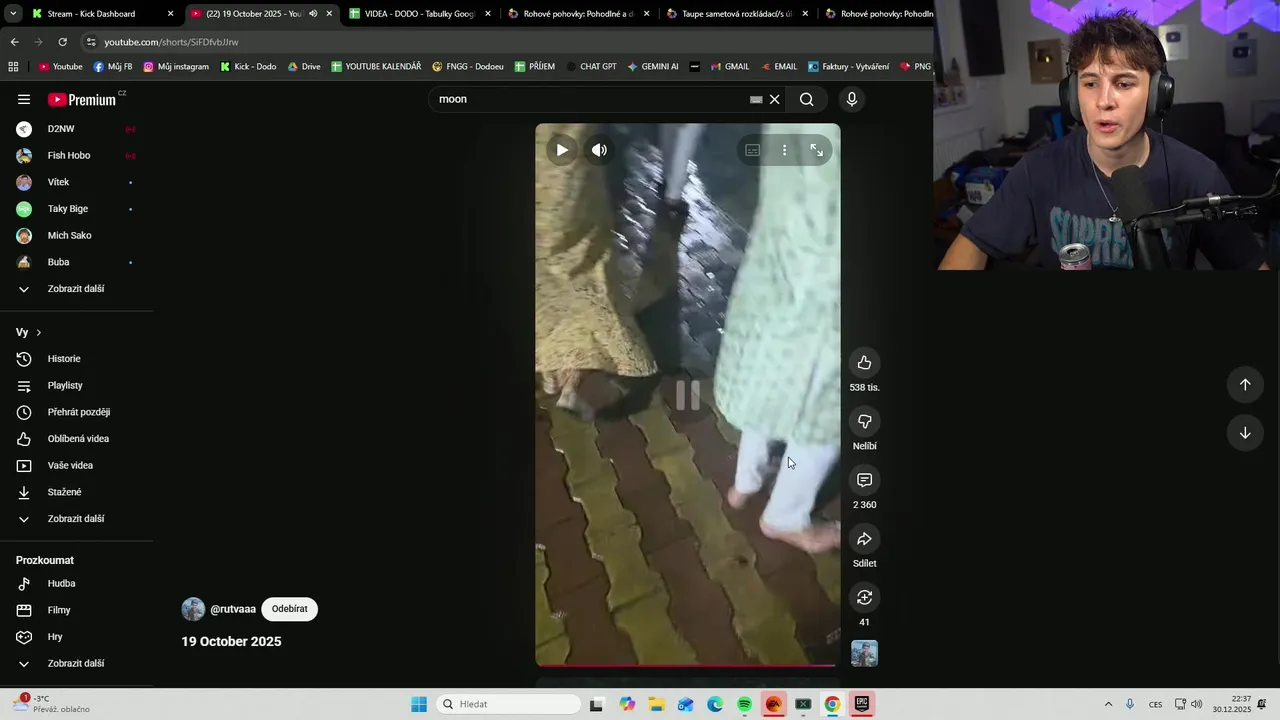Open comments (2 360)

pos(864,480)
